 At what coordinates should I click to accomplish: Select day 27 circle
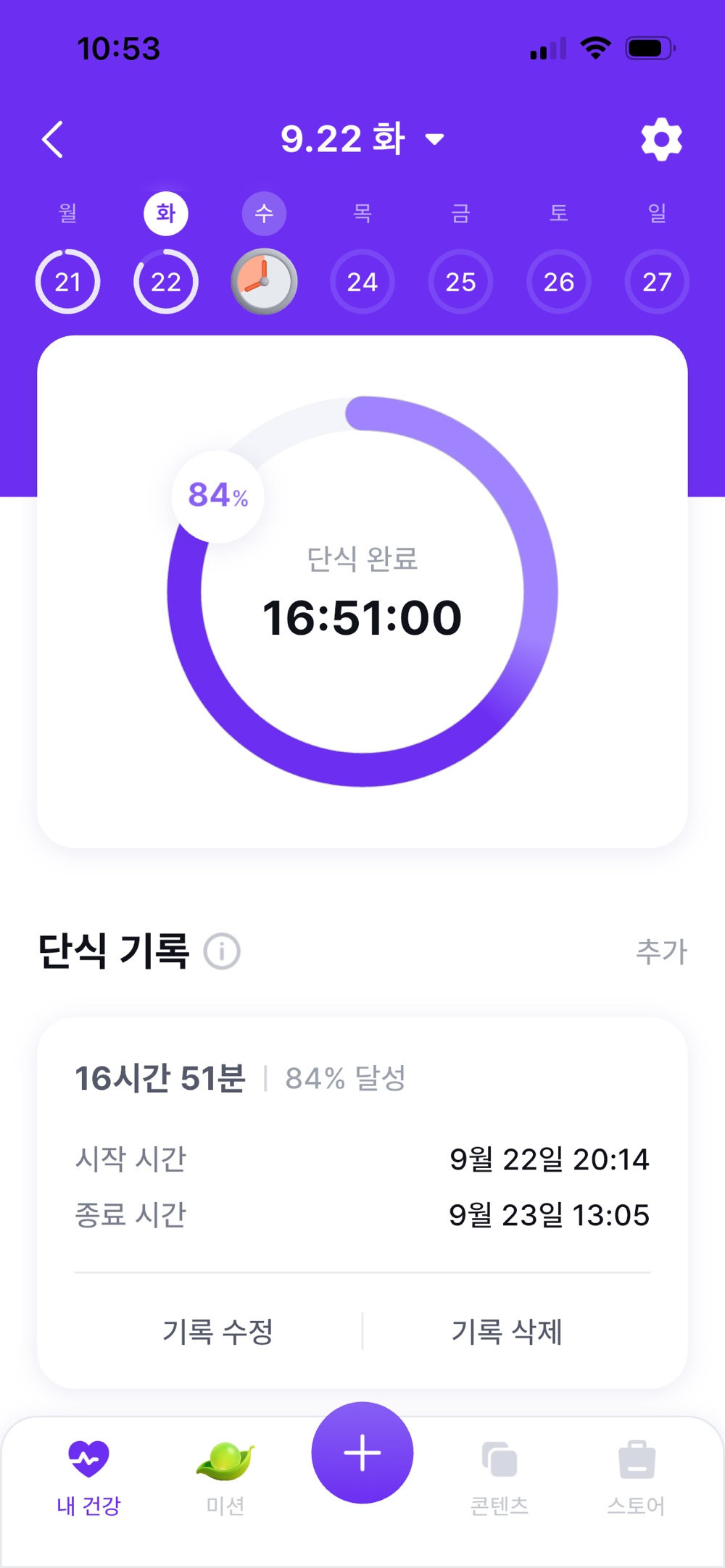click(x=657, y=281)
